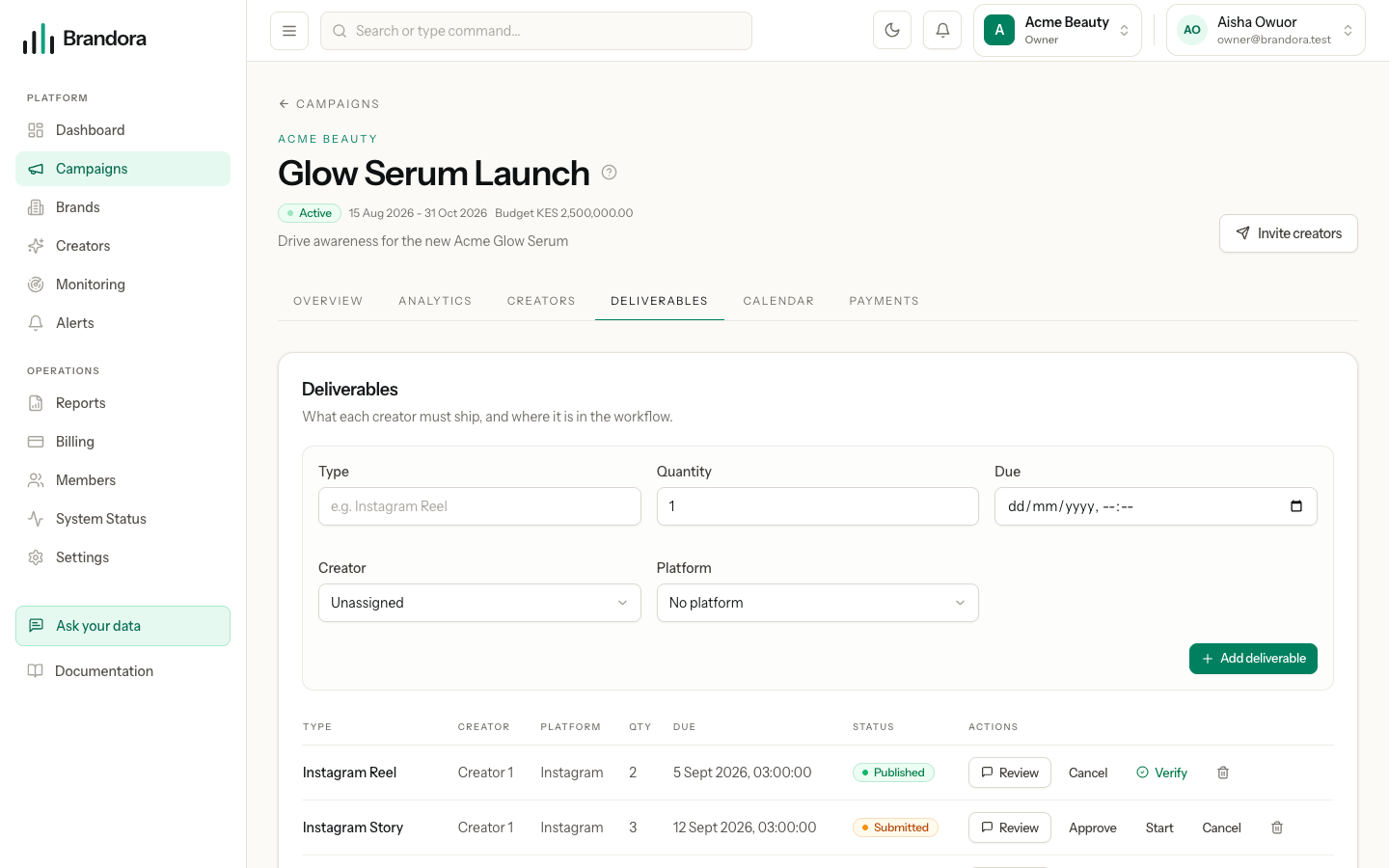Open the notifications bell
The image size is (1389, 868).
pos(942,31)
